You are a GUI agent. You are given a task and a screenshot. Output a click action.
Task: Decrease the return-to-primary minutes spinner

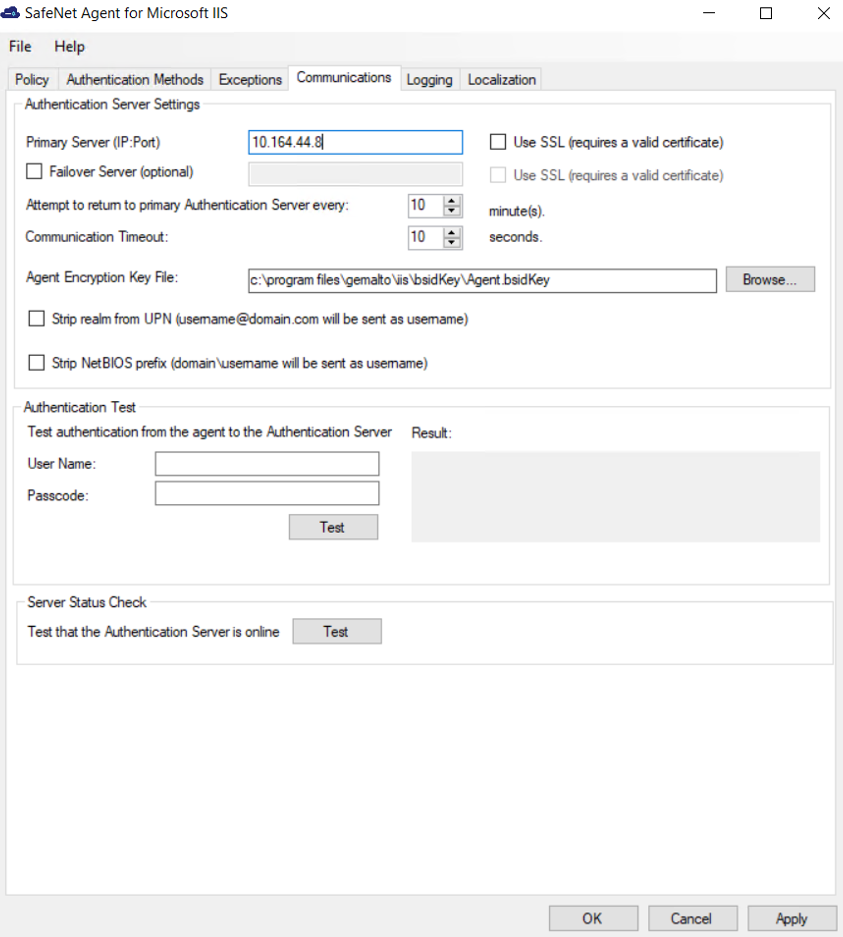[452, 211]
